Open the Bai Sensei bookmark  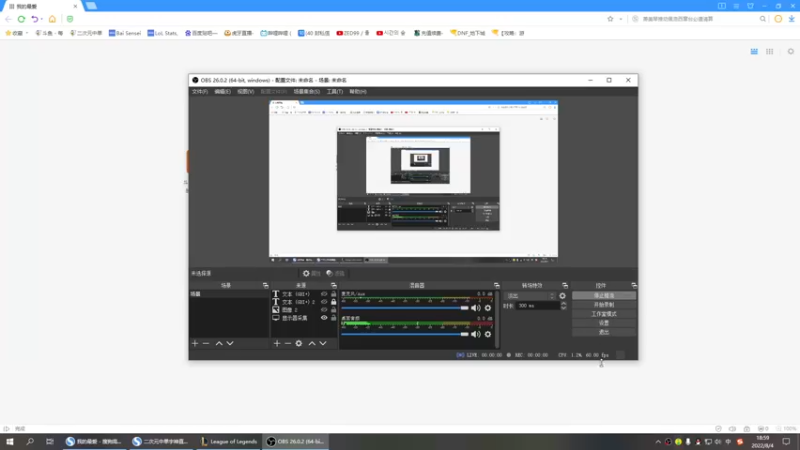point(124,33)
